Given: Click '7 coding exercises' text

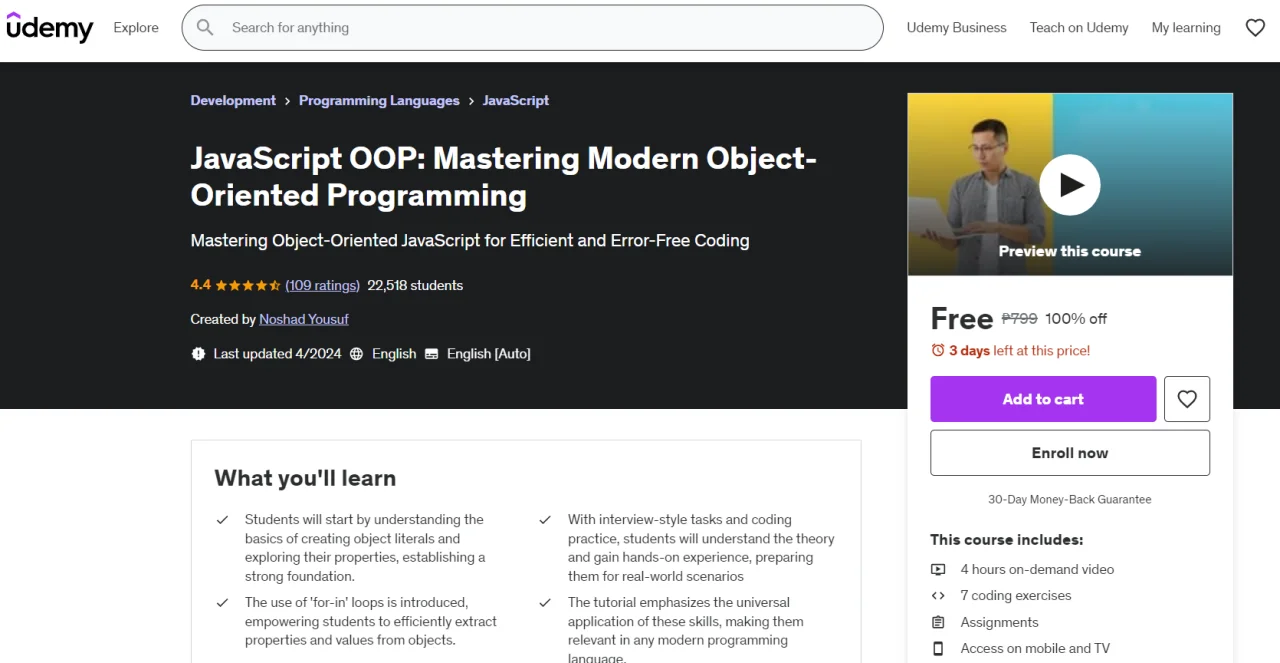Looking at the screenshot, I should point(1016,595).
